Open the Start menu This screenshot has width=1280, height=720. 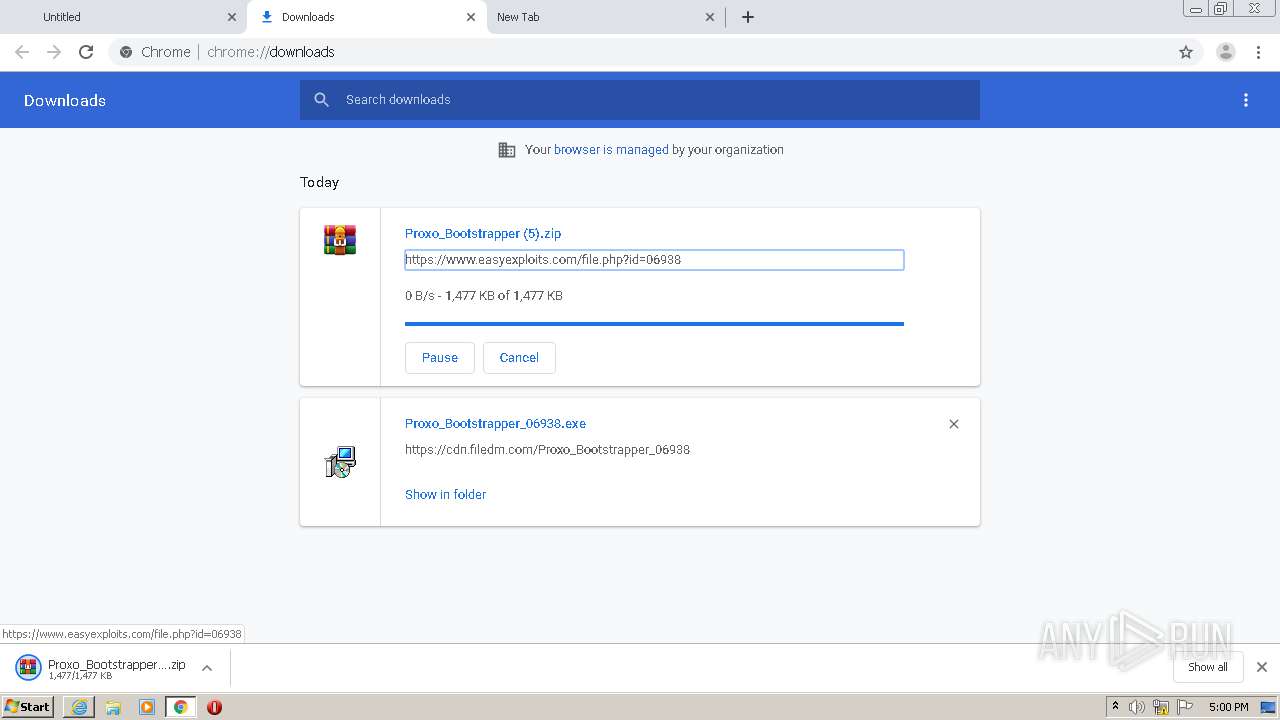(x=28, y=707)
